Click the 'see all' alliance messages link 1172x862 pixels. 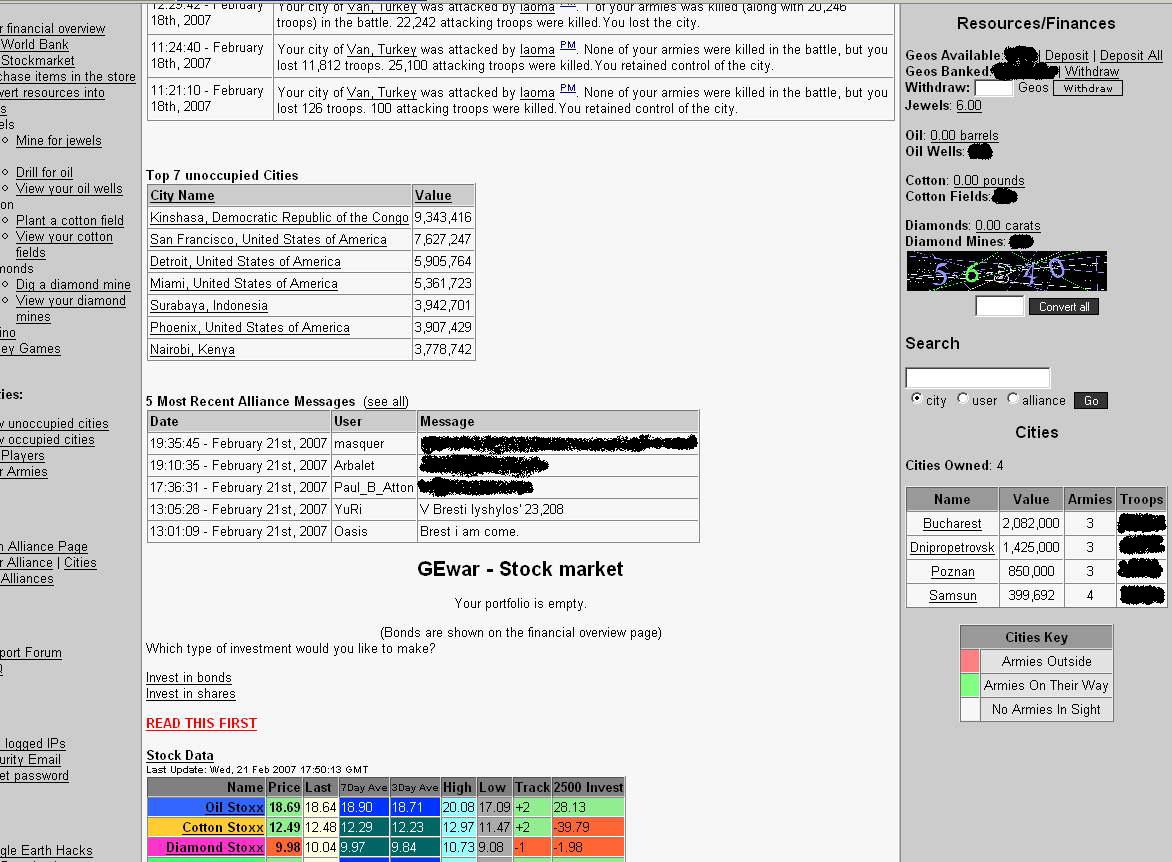[386, 402]
